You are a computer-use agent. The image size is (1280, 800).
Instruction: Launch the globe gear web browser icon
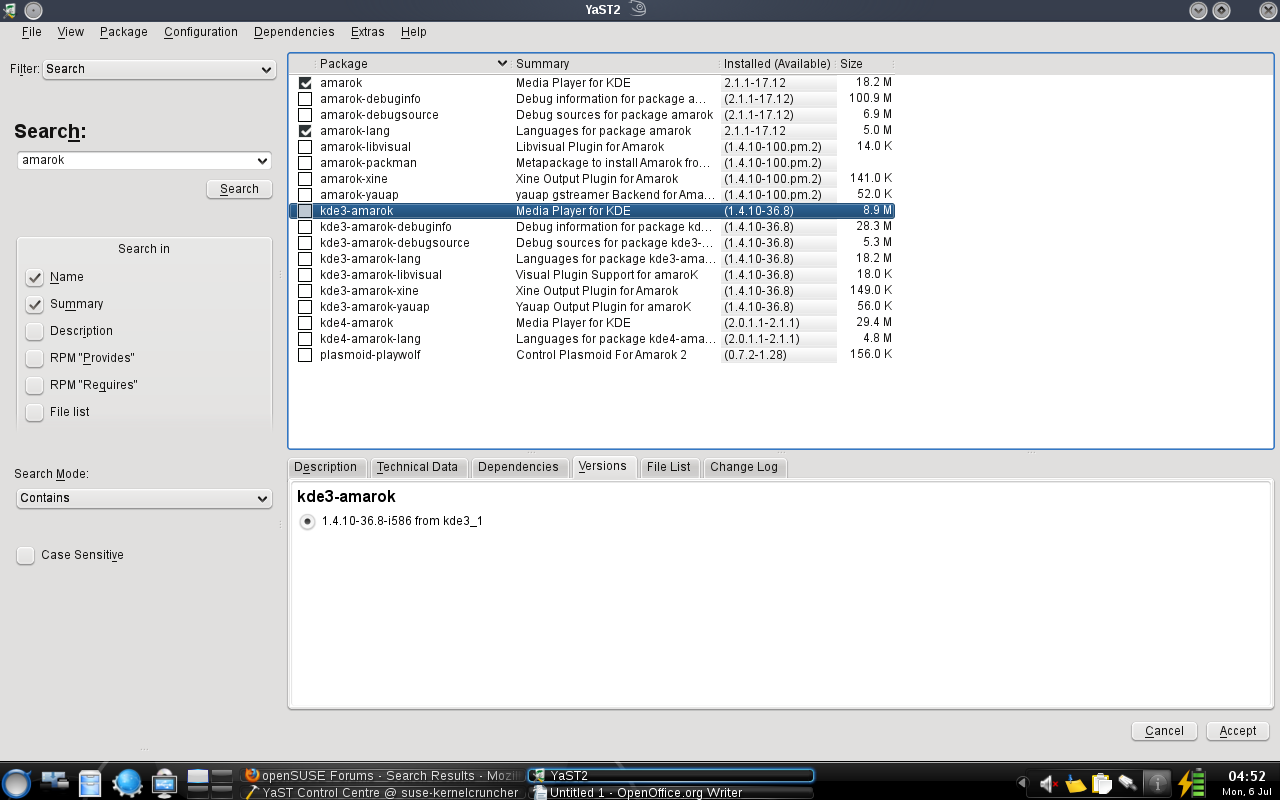point(127,783)
